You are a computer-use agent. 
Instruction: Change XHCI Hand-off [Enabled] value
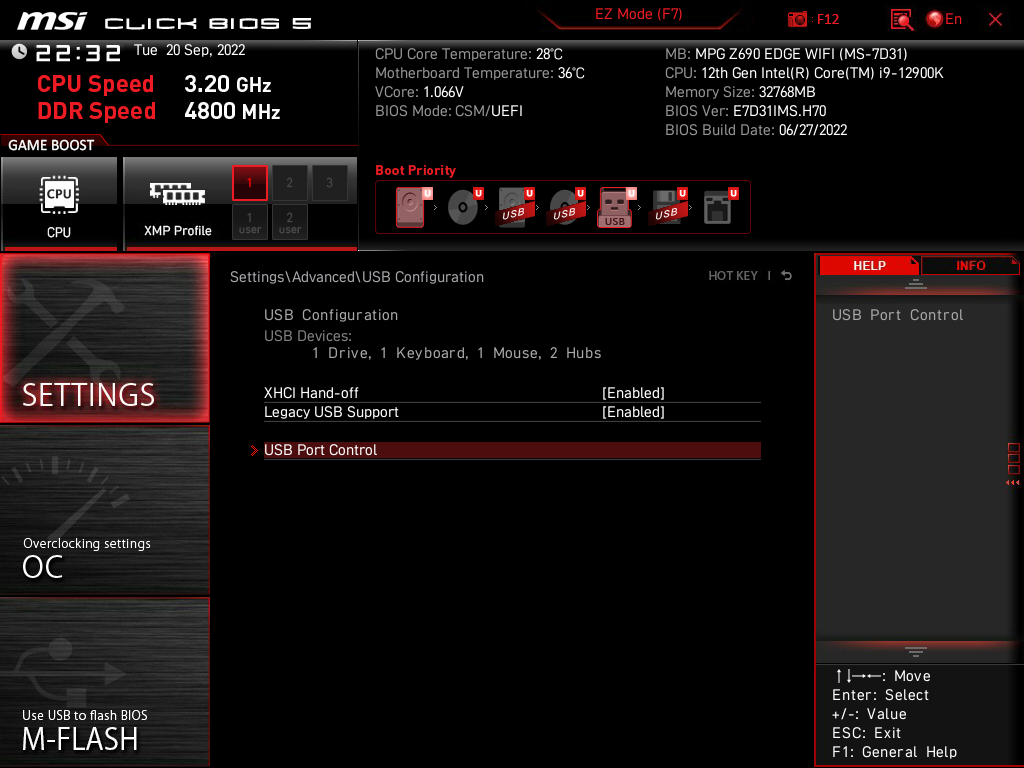[633, 393]
